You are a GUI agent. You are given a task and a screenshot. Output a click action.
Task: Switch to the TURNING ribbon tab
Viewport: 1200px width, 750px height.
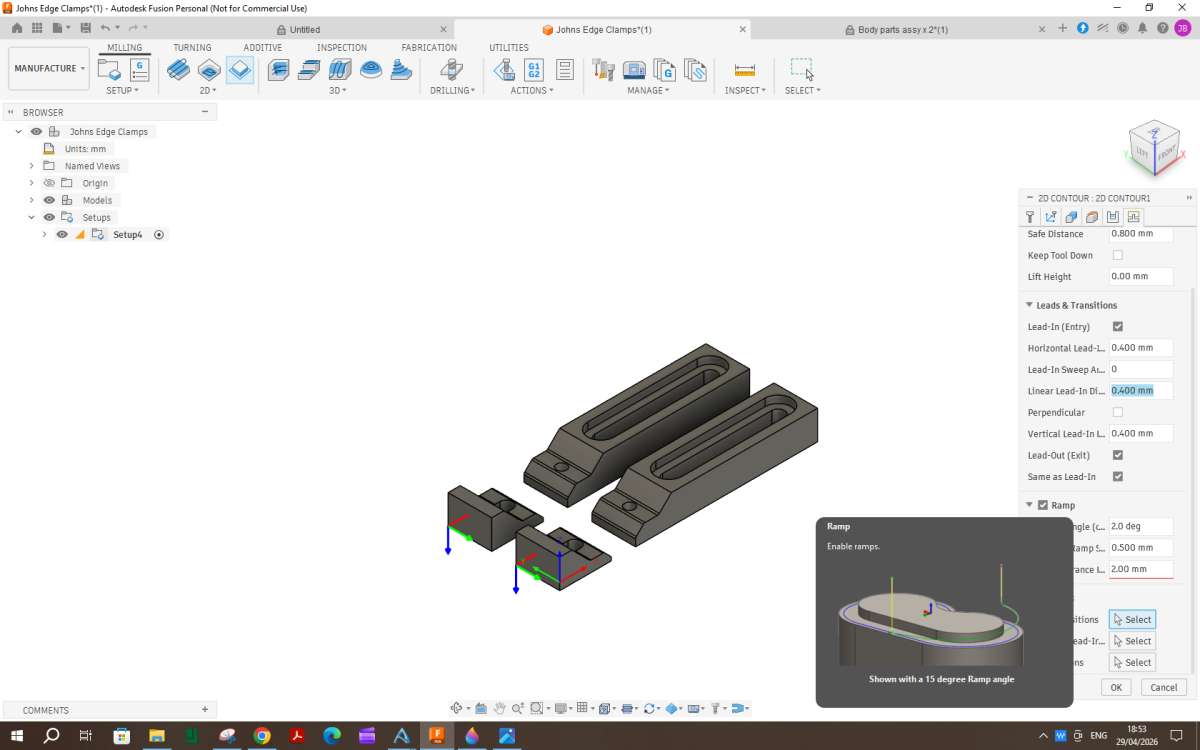192,47
